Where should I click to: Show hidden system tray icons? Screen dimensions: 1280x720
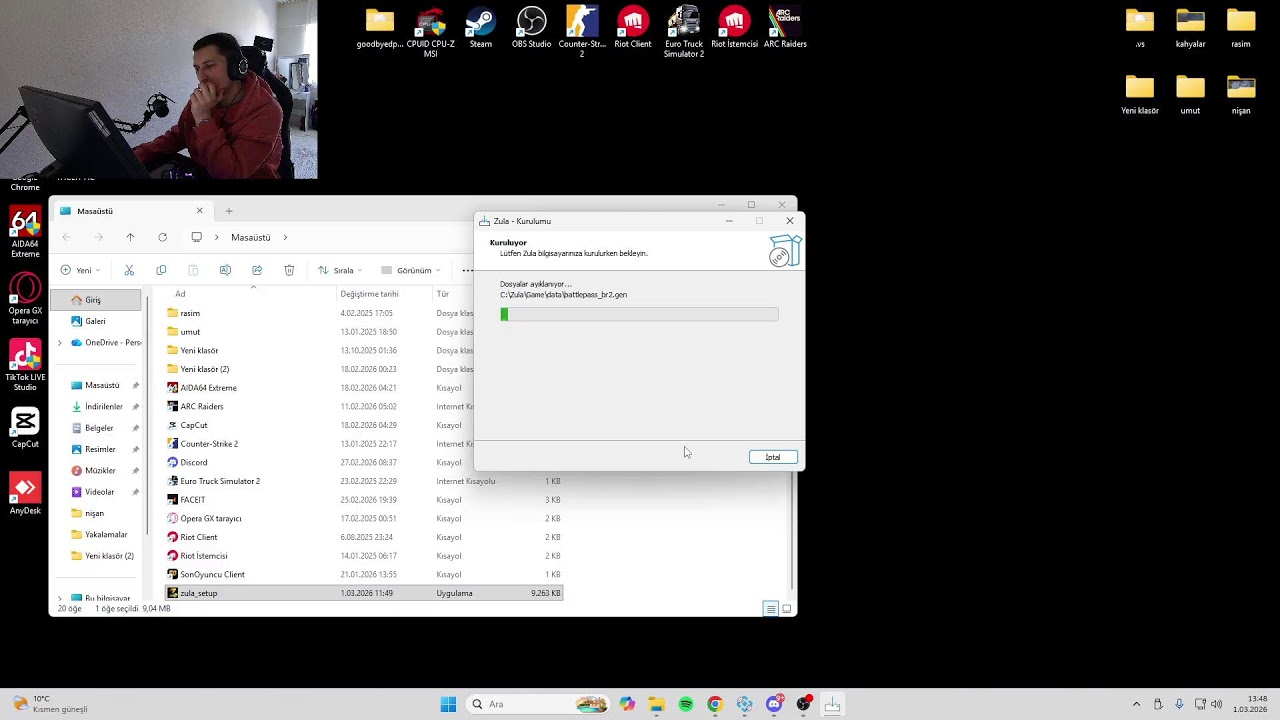pos(1136,704)
